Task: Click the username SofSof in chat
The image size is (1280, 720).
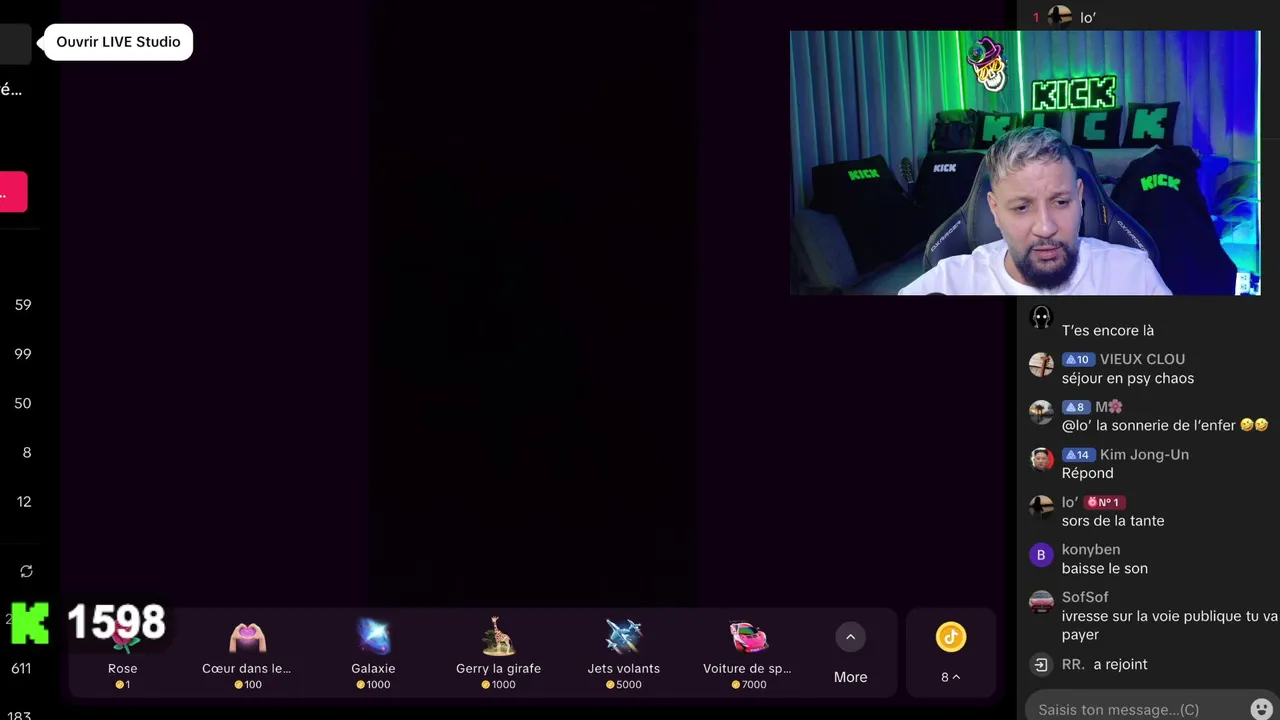Action: (1085, 597)
